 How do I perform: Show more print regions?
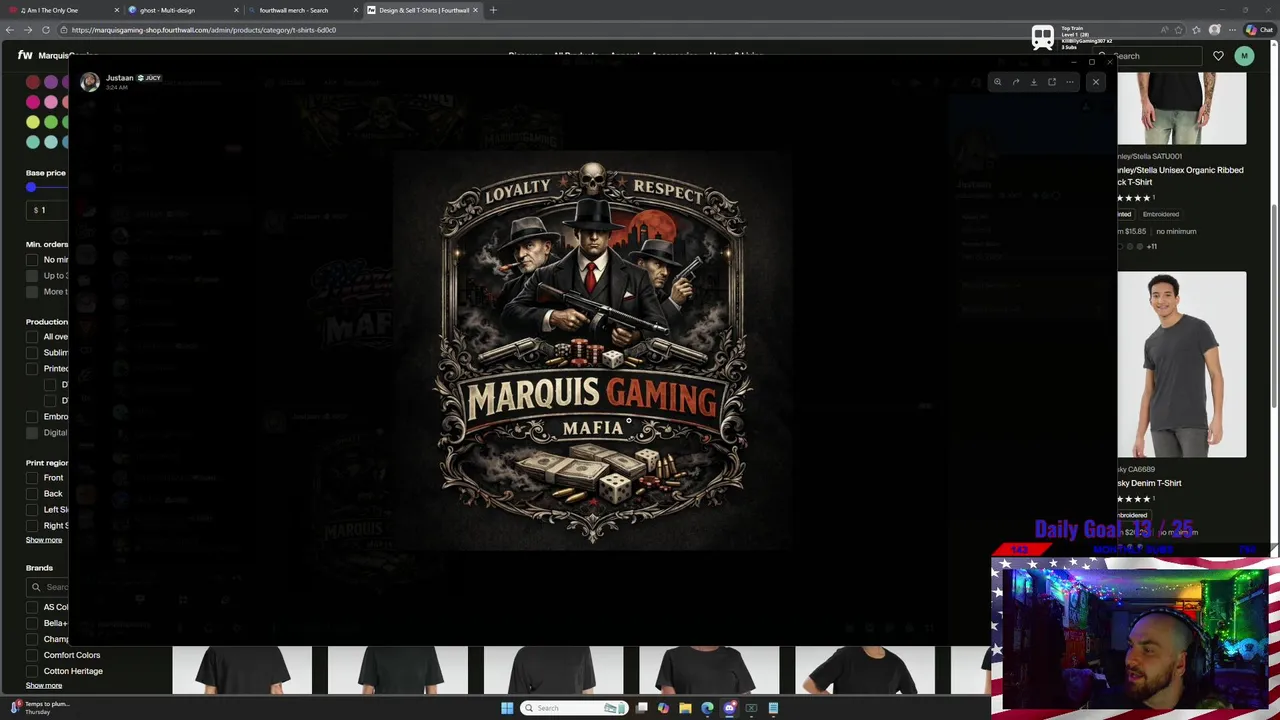coord(44,540)
